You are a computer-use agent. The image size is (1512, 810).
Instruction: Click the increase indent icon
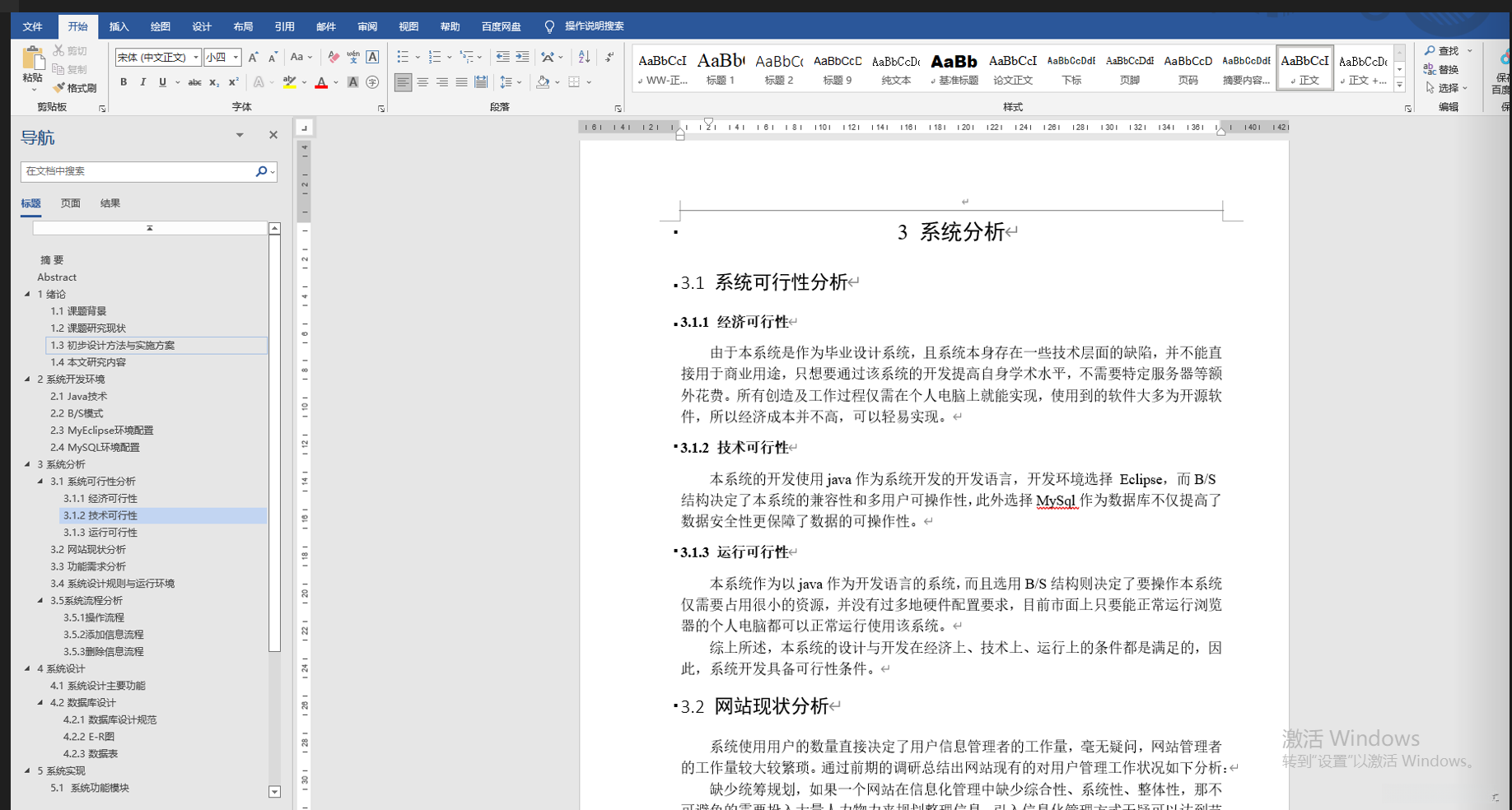[522, 57]
